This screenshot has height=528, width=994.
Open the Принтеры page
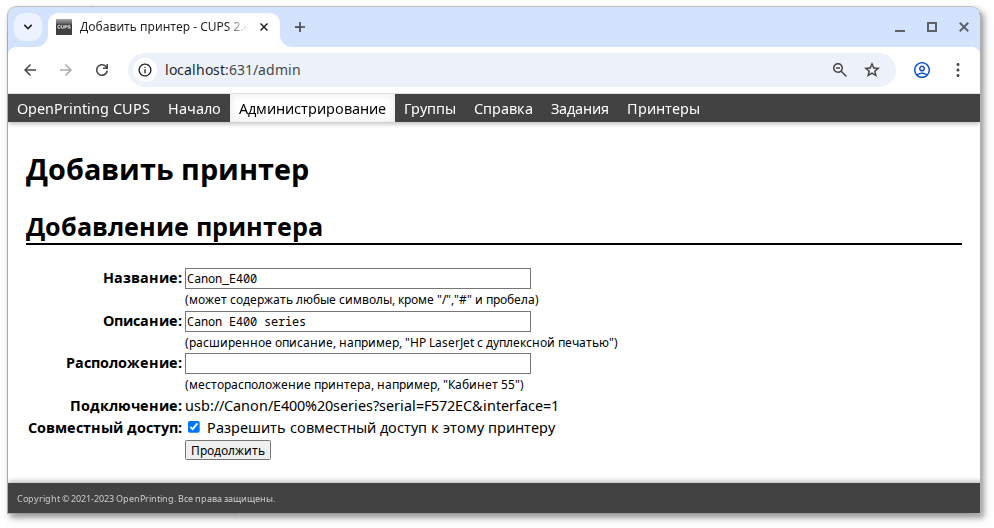(x=663, y=109)
